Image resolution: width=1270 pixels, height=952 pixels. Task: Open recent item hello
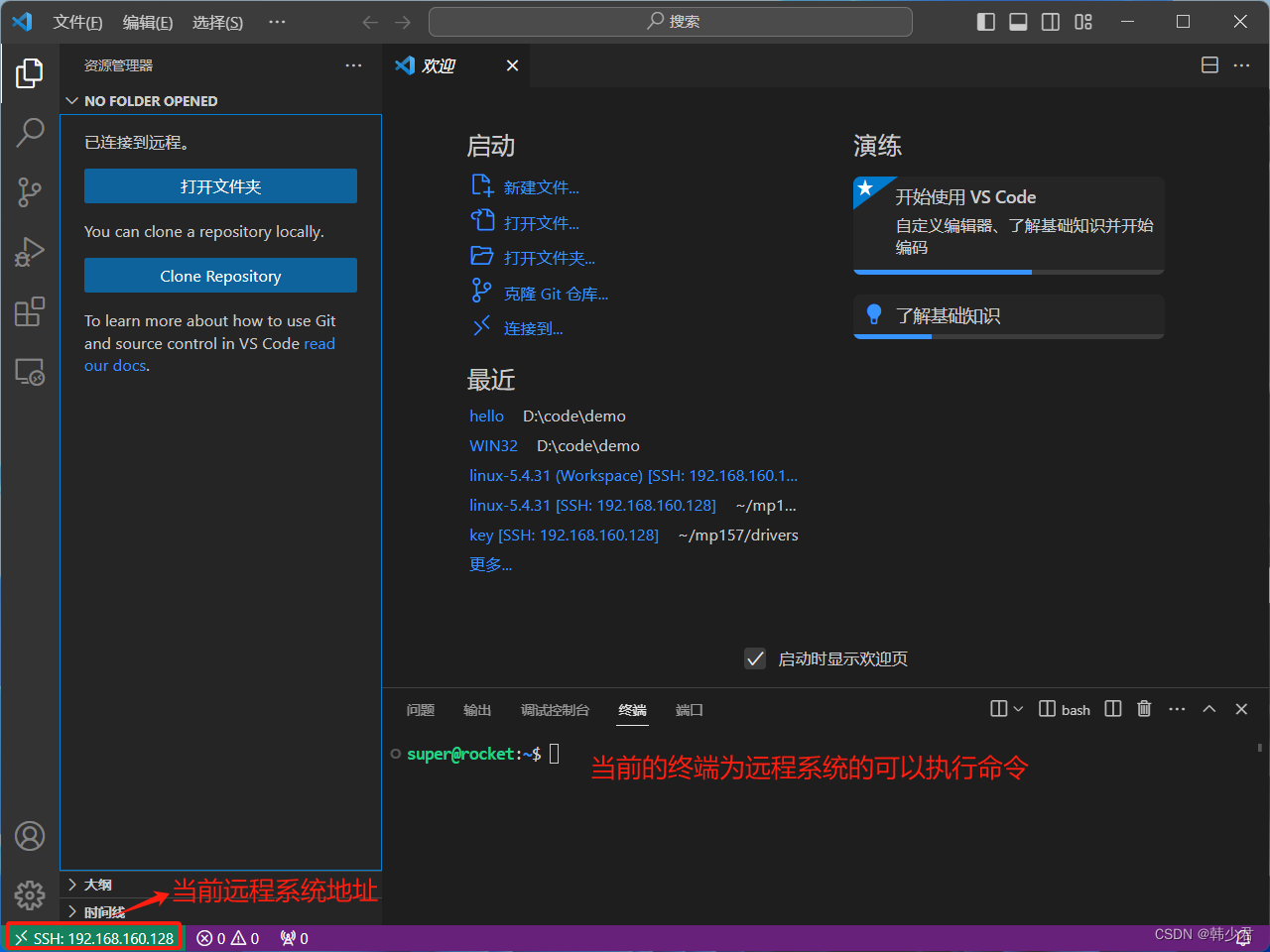[x=486, y=416]
